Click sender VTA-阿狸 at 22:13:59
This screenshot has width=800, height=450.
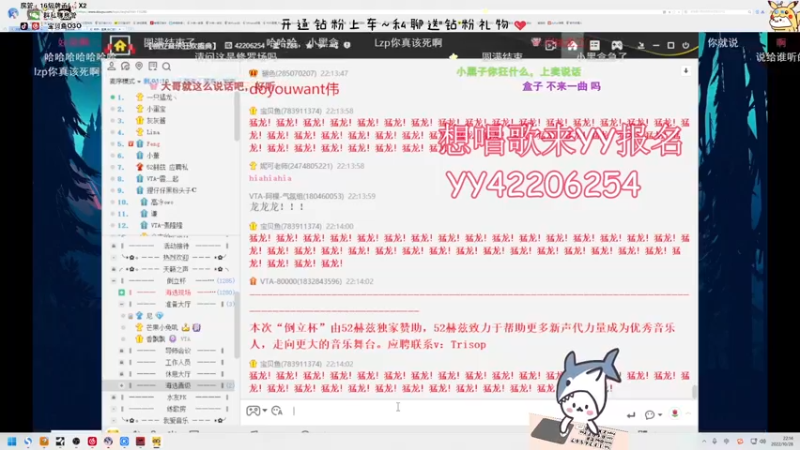(296, 196)
